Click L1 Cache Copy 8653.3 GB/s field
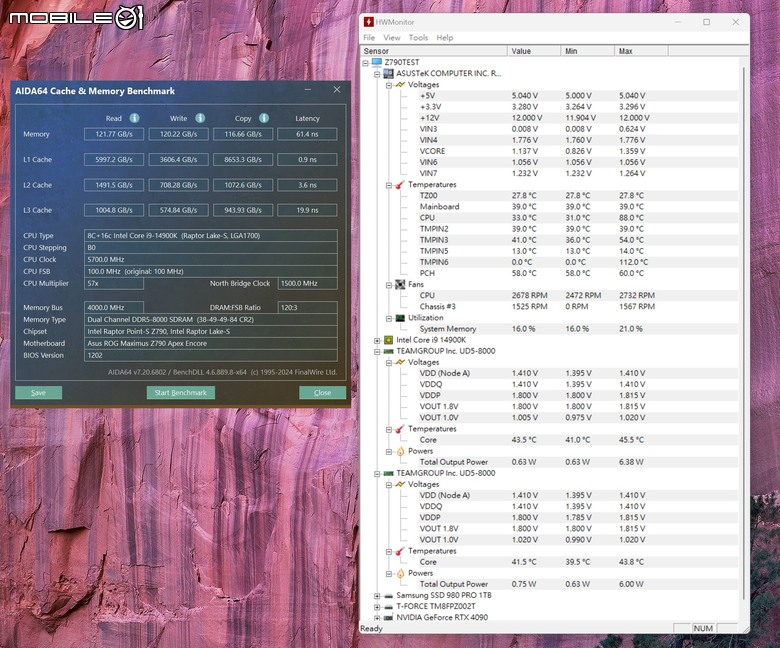Viewport: 780px width, 648px height. [243, 160]
